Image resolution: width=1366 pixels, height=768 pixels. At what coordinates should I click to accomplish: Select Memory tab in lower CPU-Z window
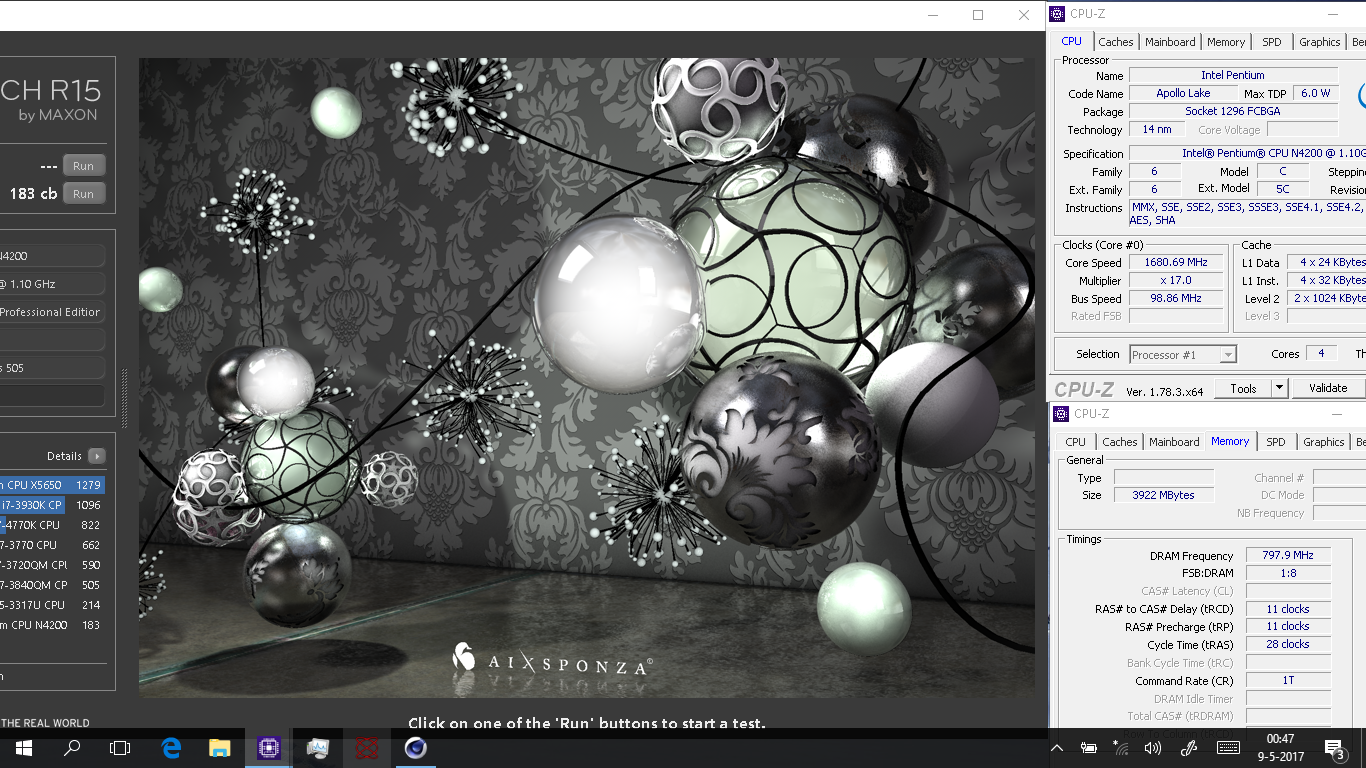(1230, 441)
